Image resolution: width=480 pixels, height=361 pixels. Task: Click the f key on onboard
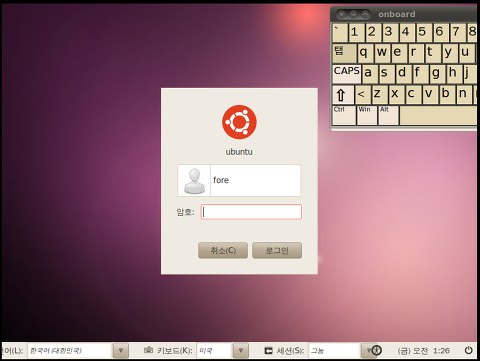[x=421, y=74]
